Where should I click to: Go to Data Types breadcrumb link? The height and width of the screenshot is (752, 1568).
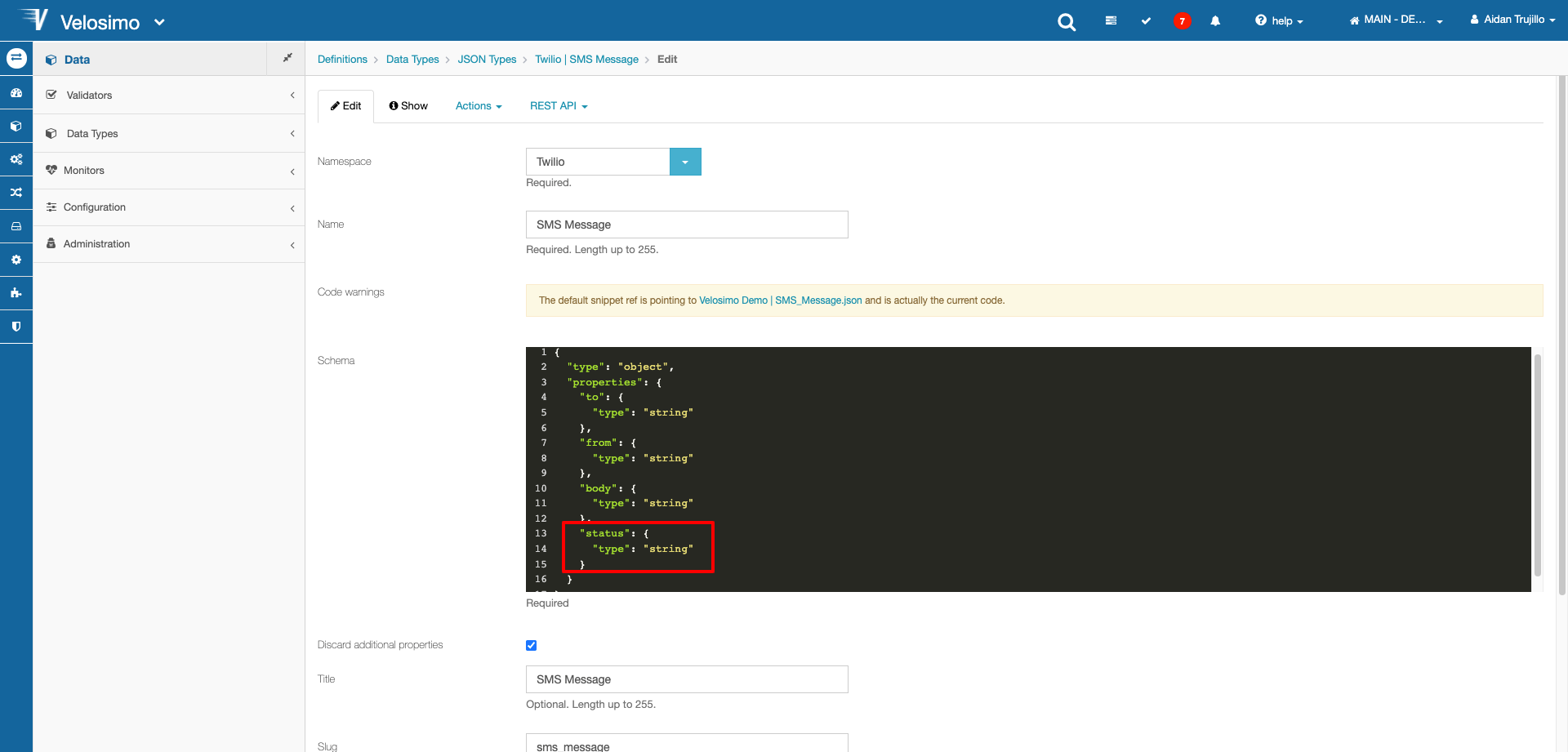(412, 59)
